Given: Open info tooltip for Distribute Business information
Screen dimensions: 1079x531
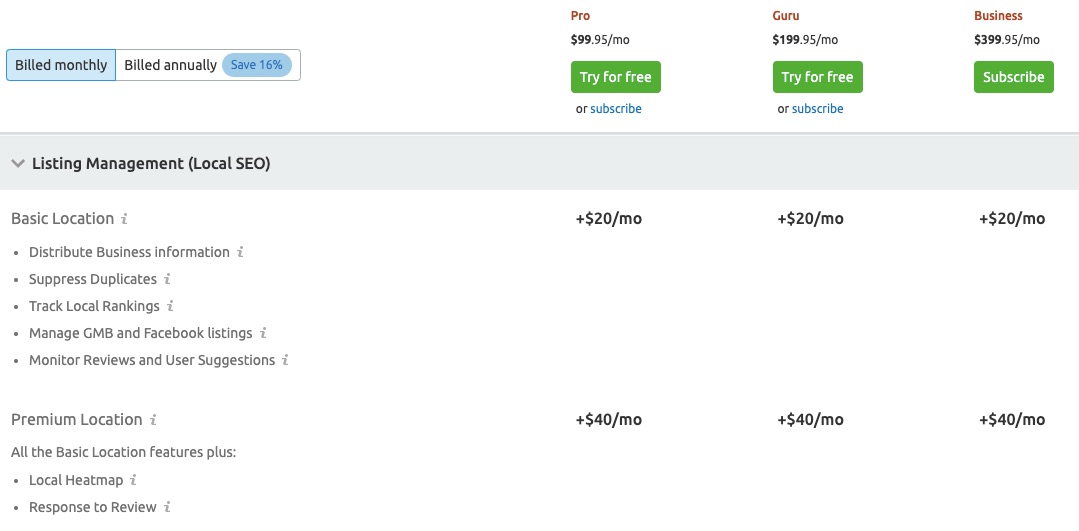Looking at the screenshot, I should [x=240, y=252].
